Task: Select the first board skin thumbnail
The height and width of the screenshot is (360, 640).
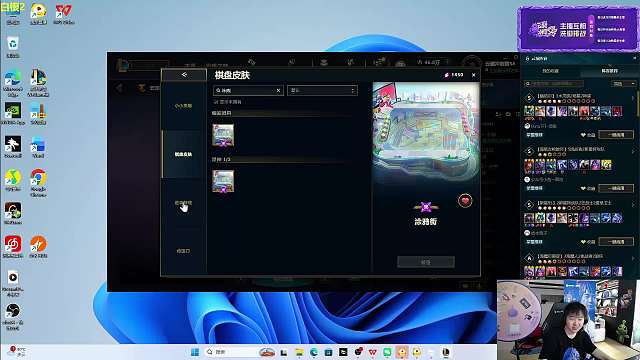Action: click(x=223, y=135)
